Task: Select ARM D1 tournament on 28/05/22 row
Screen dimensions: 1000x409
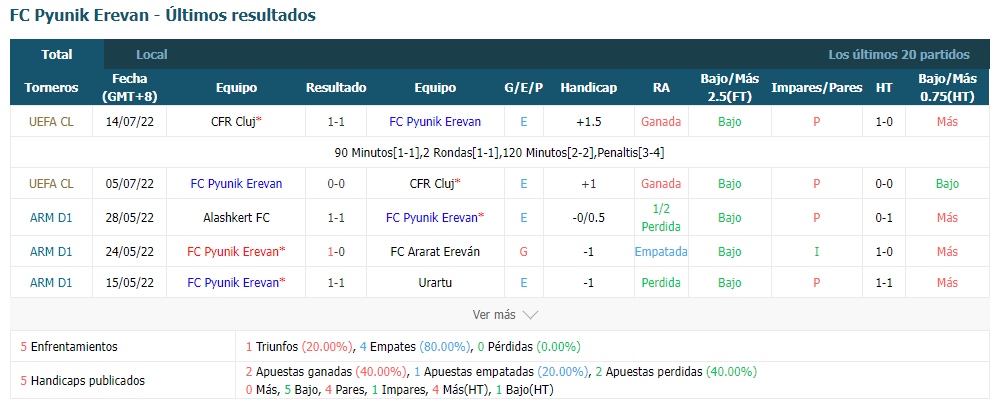Action: click(x=51, y=218)
